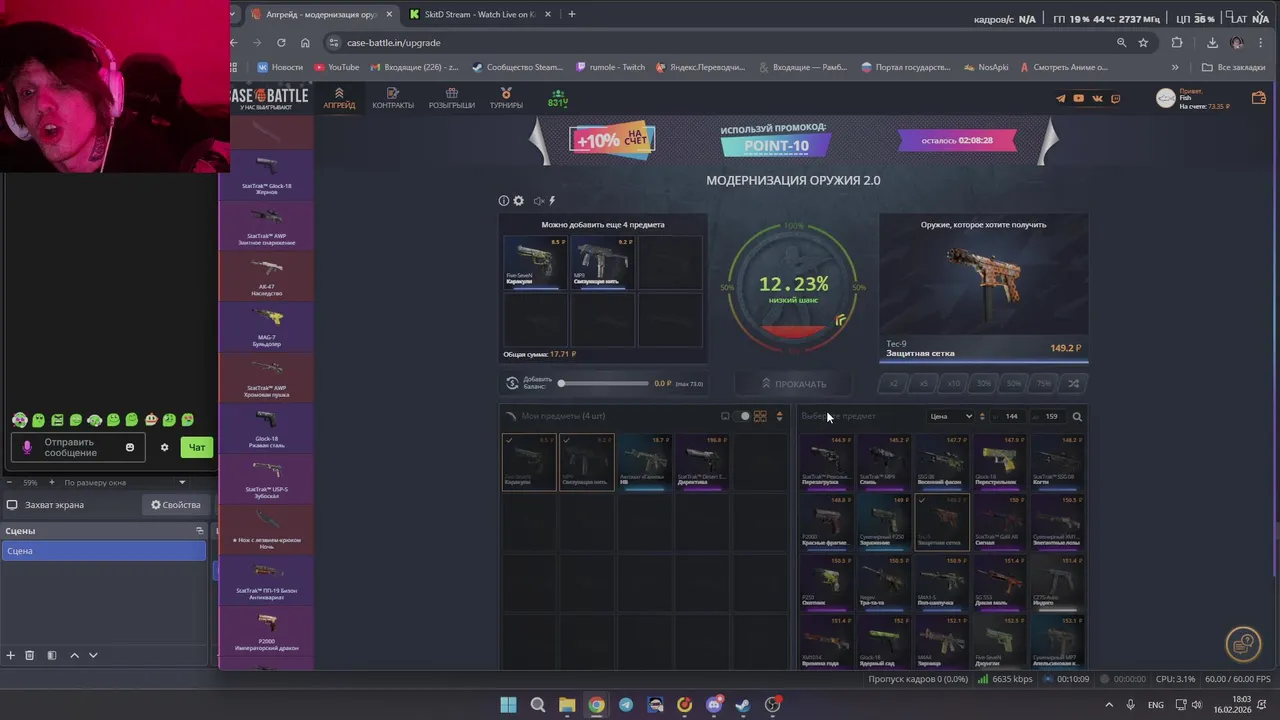Click the Прокачать upgrade button

[x=794, y=383]
